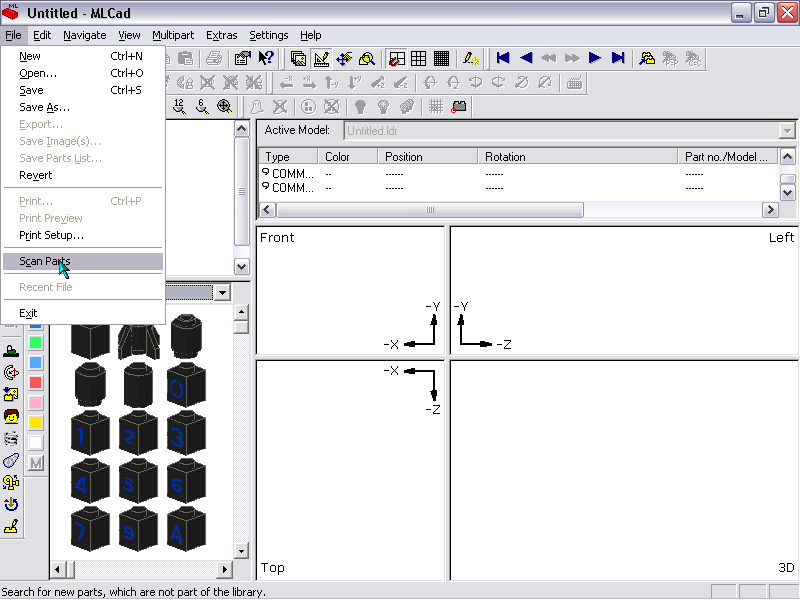Click the properties toolbar icon
Viewport: 800px width, 600px height.
pos(242,59)
